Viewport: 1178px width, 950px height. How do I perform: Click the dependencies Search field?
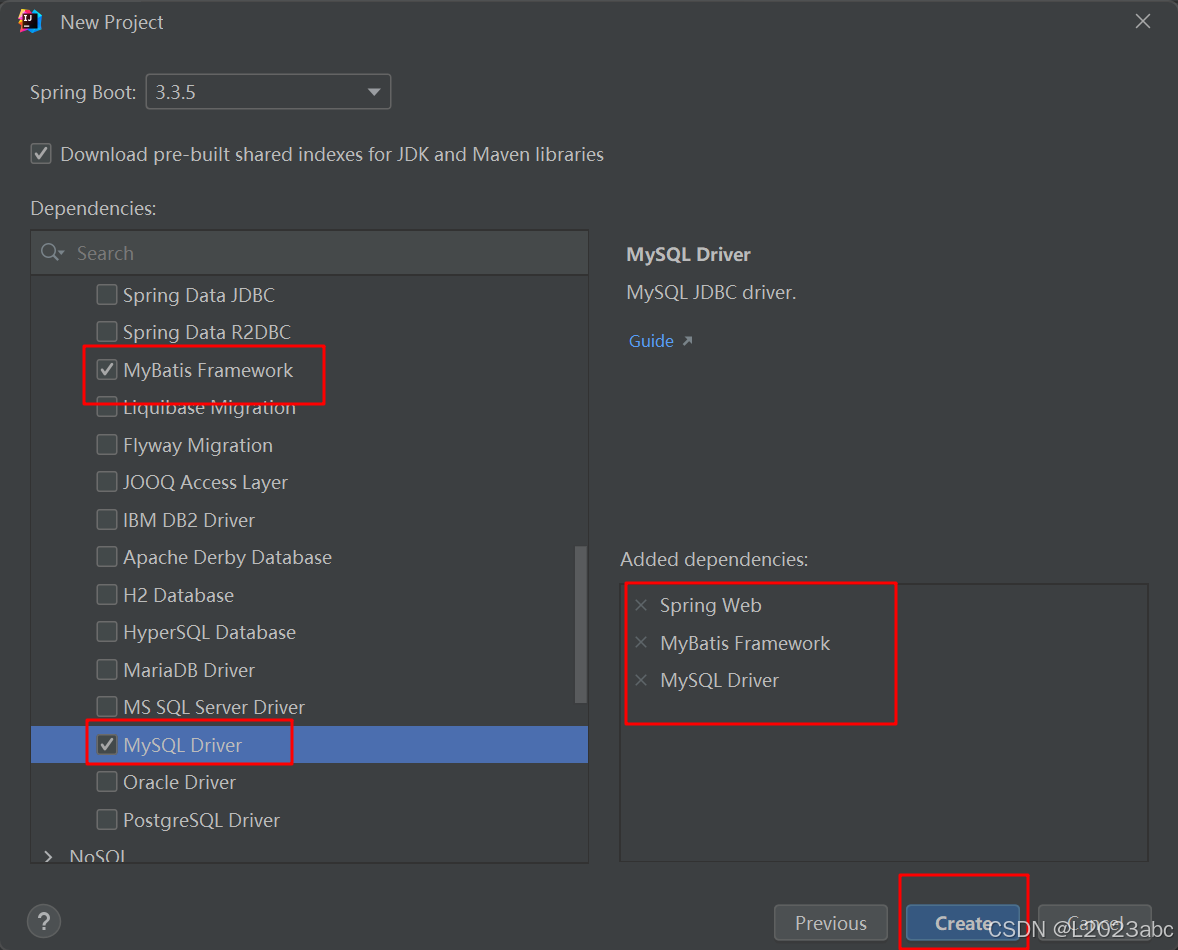click(310, 253)
